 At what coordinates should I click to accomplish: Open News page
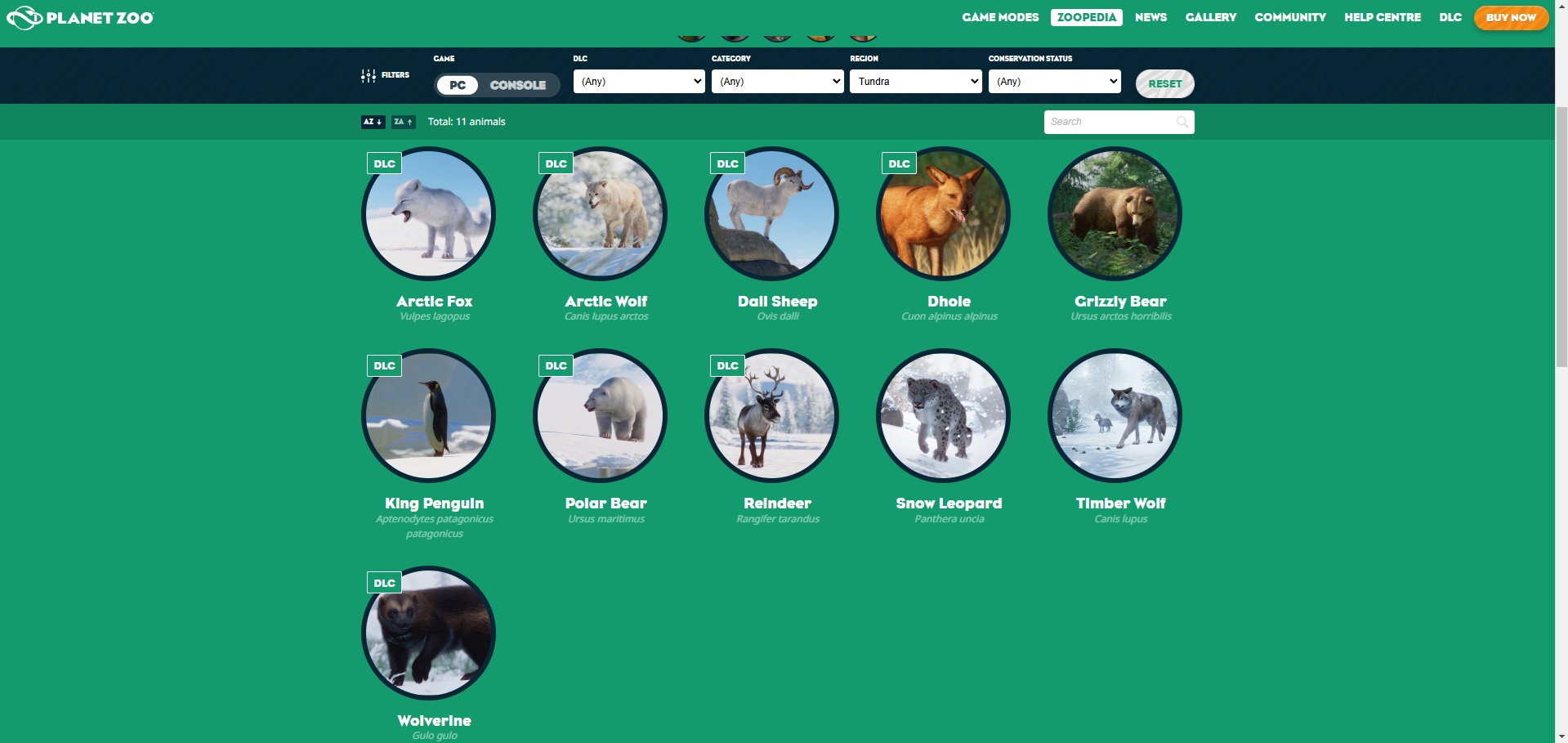[x=1150, y=17]
